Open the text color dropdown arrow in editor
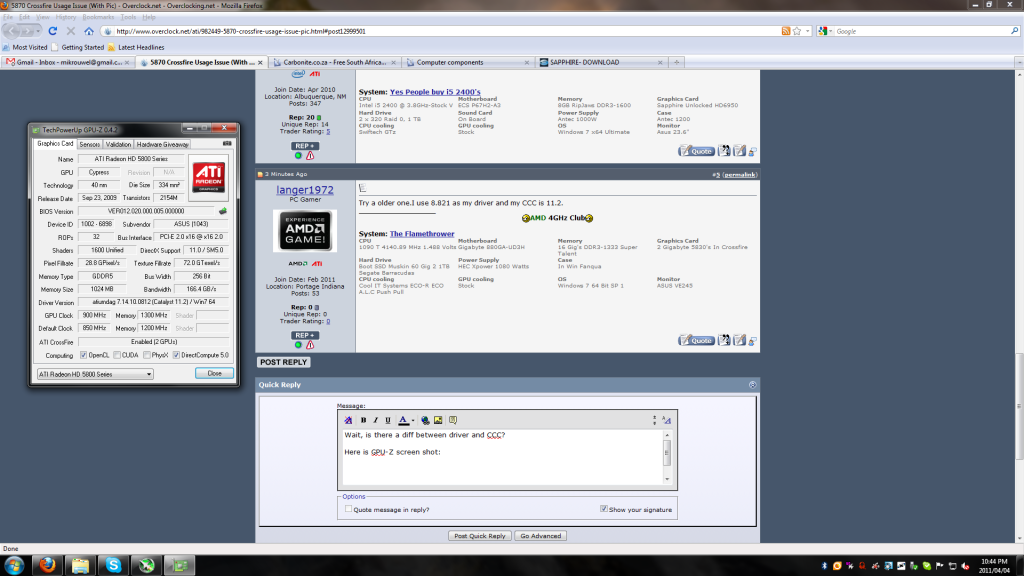This screenshot has height=576, width=1024. (x=413, y=420)
